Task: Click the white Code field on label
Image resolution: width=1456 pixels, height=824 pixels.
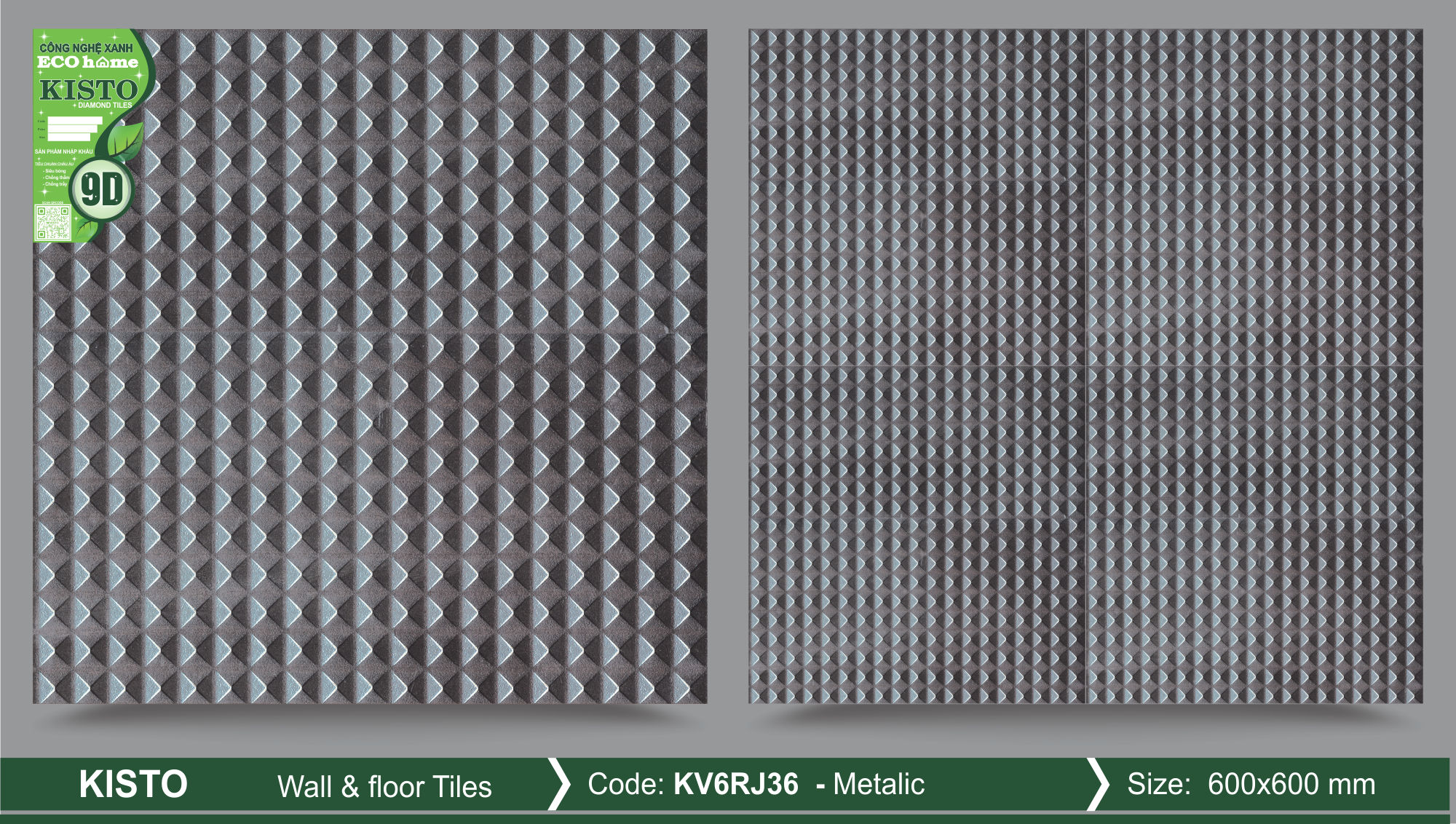Action: click(x=74, y=121)
